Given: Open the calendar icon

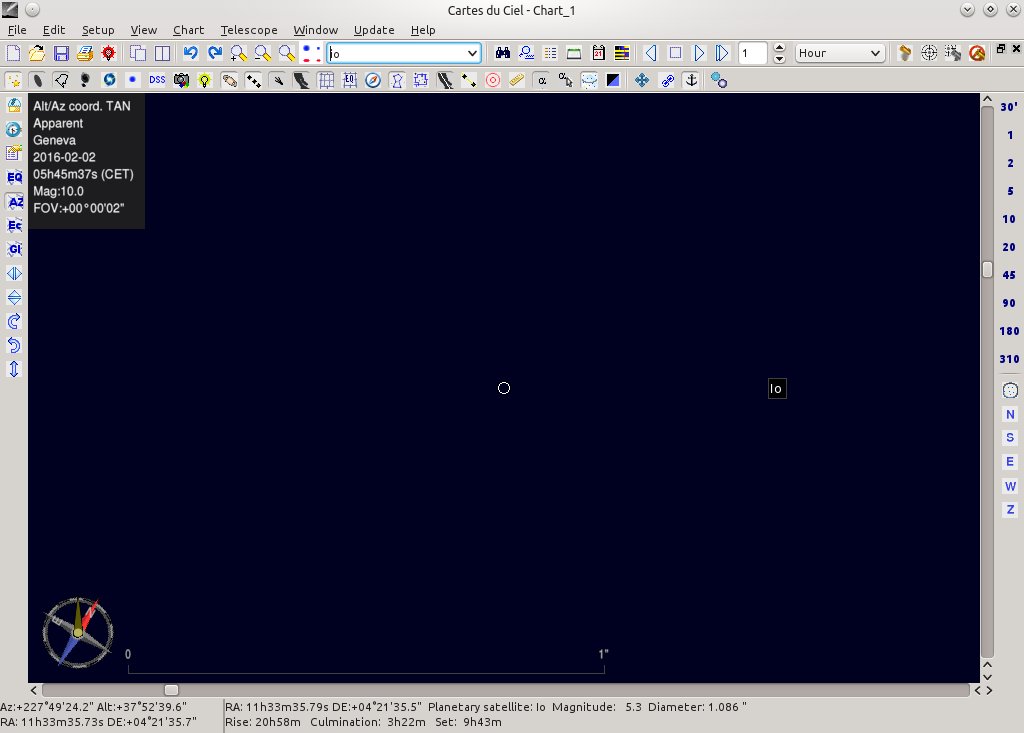Looking at the screenshot, I should tap(598, 53).
